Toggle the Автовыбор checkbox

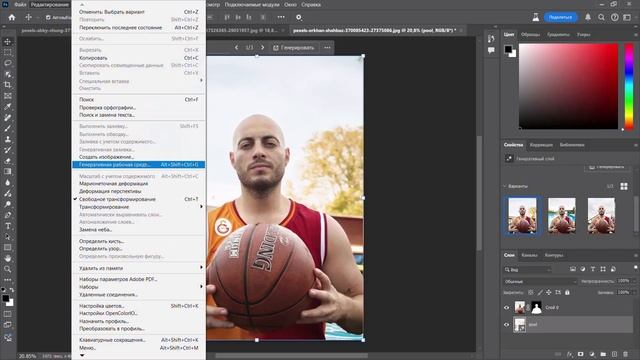(48, 18)
